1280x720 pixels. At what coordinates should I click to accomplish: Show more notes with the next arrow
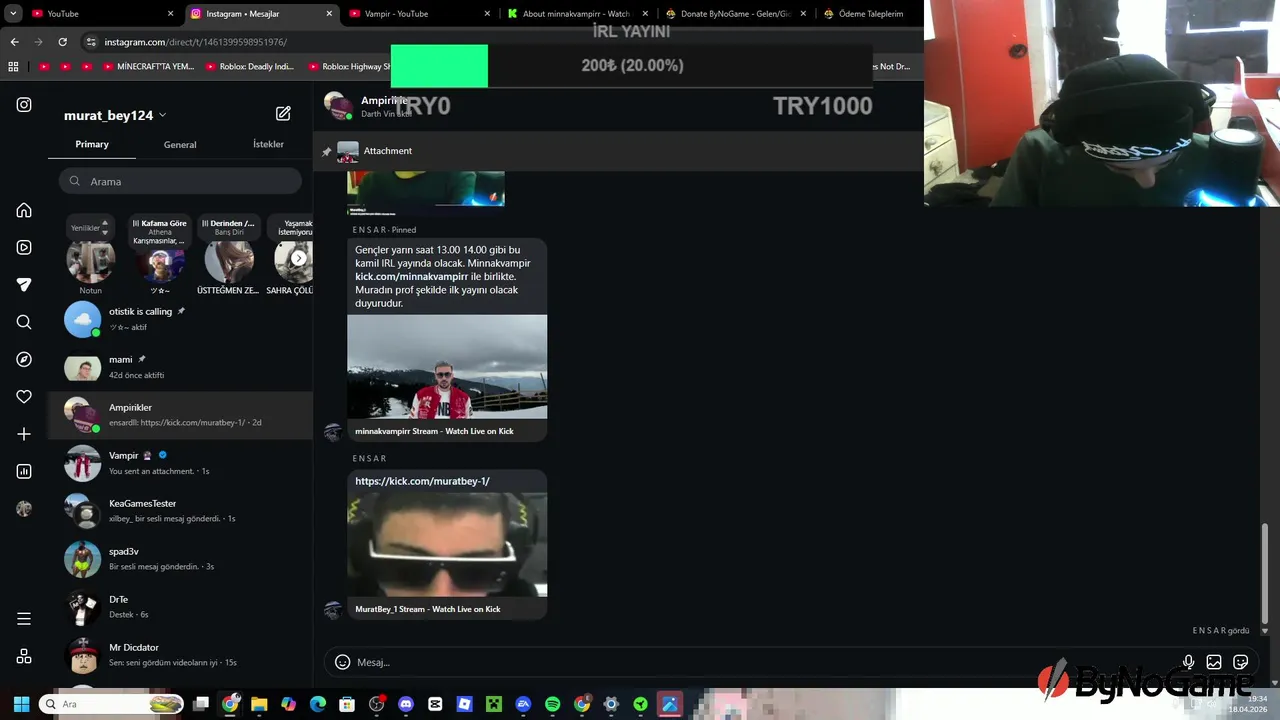click(x=298, y=258)
